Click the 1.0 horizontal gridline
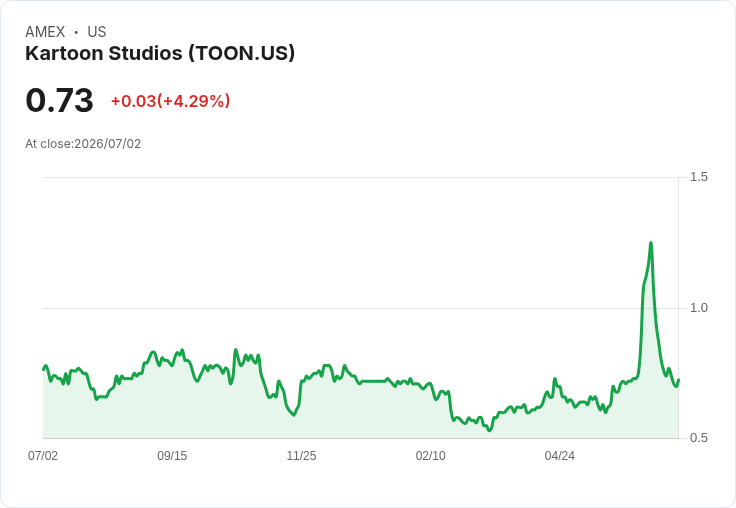The image size is (736, 508). pos(361,308)
